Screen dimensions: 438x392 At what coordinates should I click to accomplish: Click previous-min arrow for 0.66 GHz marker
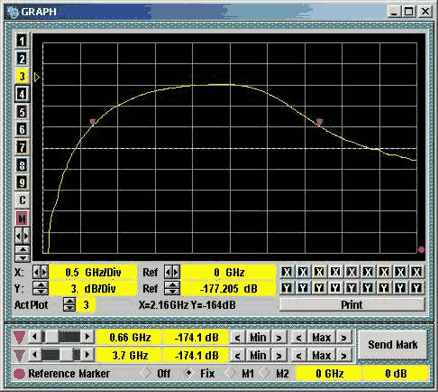tap(237, 337)
